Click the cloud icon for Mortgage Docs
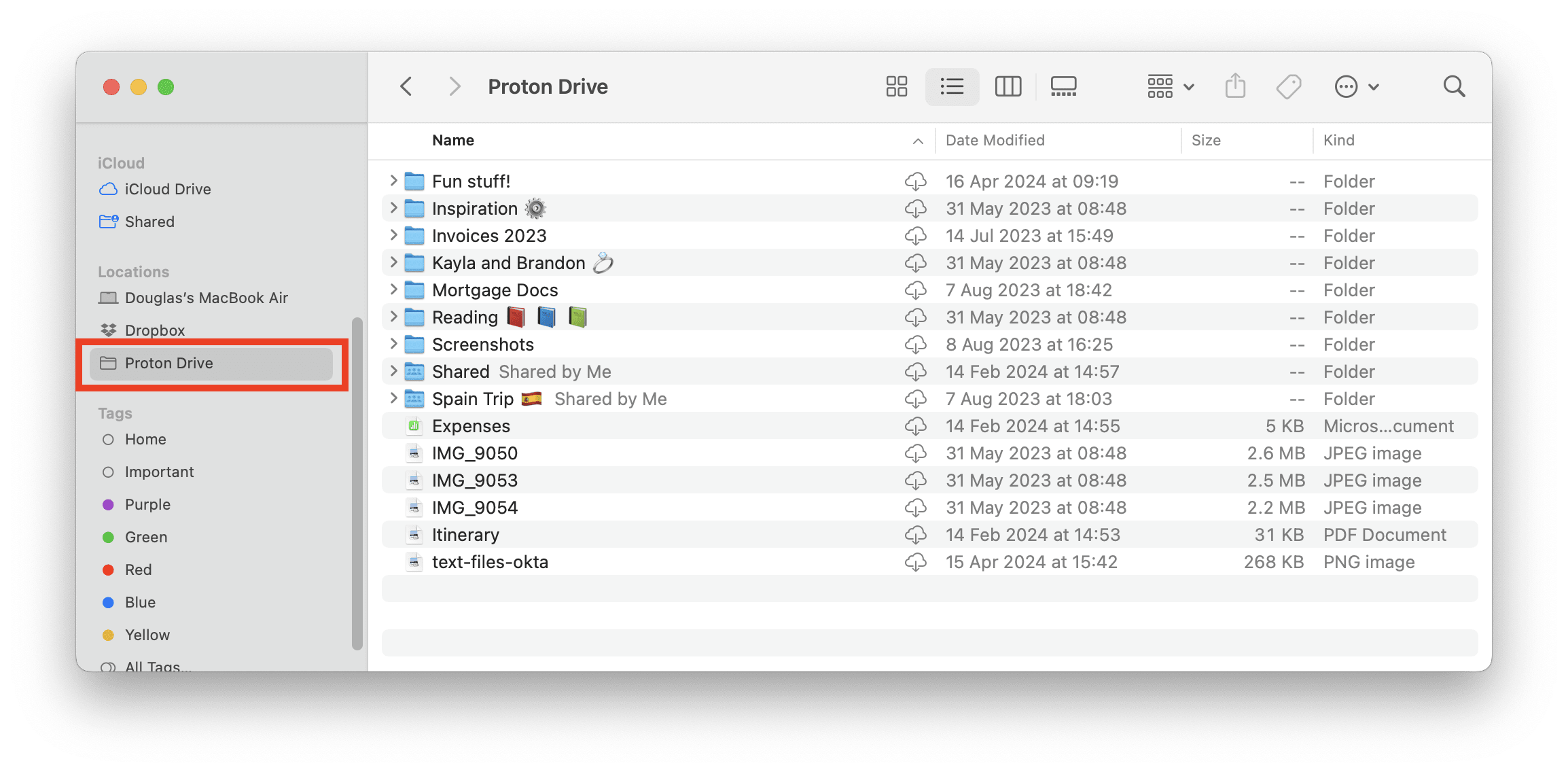Image resolution: width=1568 pixels, height=772 pixels. [915, 290]
